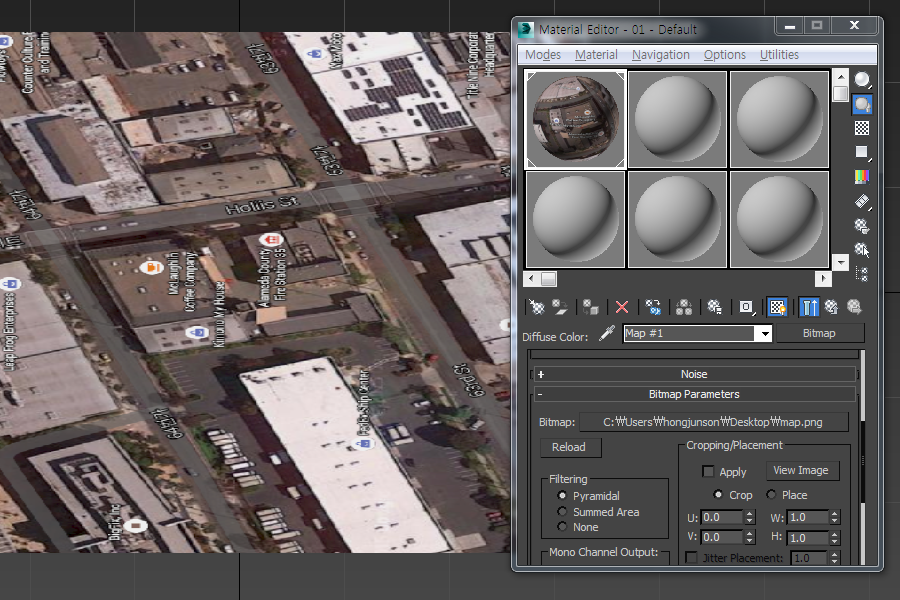This screenshot has height=600, width=900.
Task: Click the Reload button
Action: coord(570,447)
